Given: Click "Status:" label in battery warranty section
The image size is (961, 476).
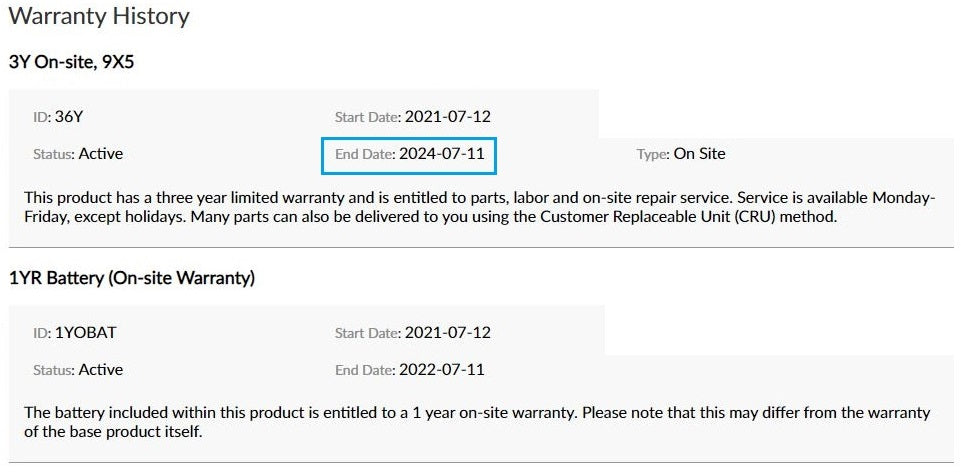Looking at the screenshot, I should point(53,370).
